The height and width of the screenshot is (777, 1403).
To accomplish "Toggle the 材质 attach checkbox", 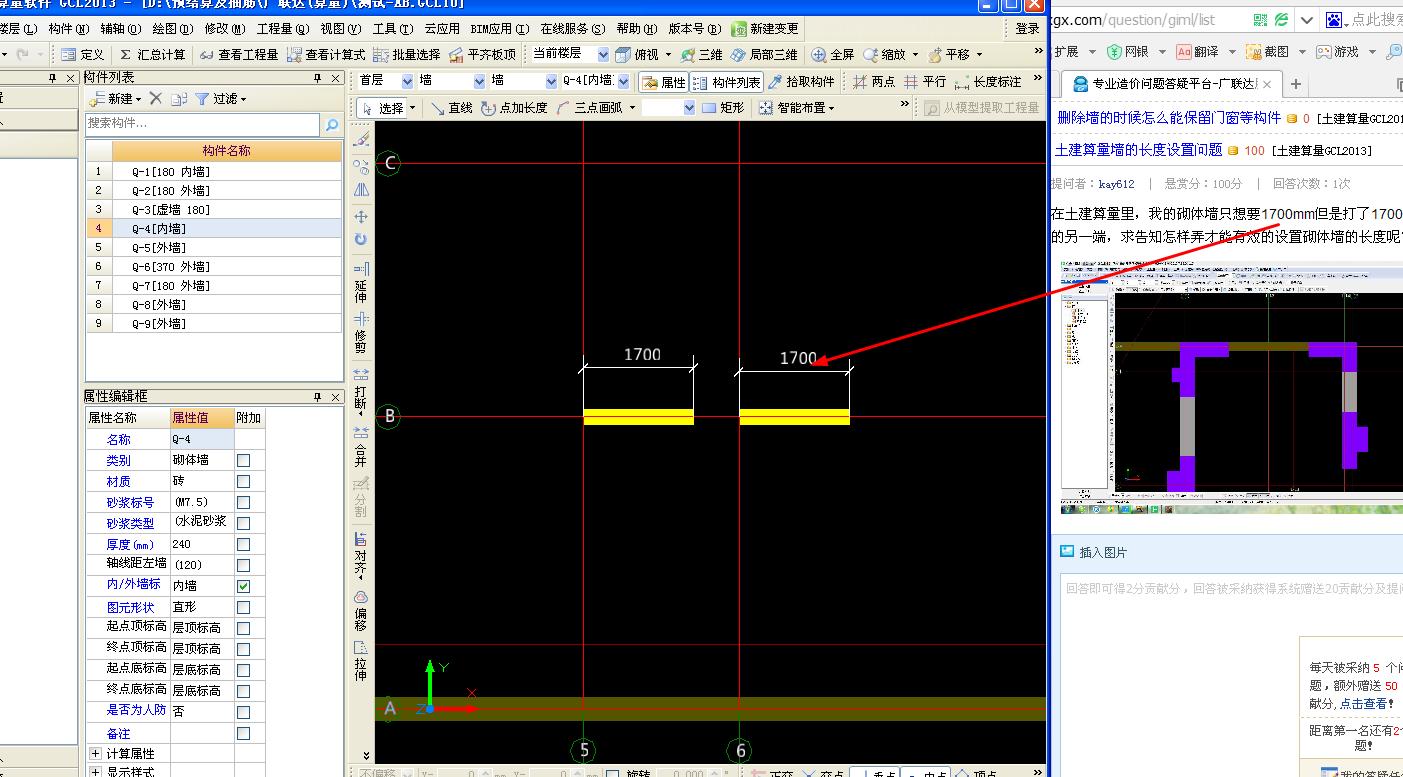I will pos(243,481).
